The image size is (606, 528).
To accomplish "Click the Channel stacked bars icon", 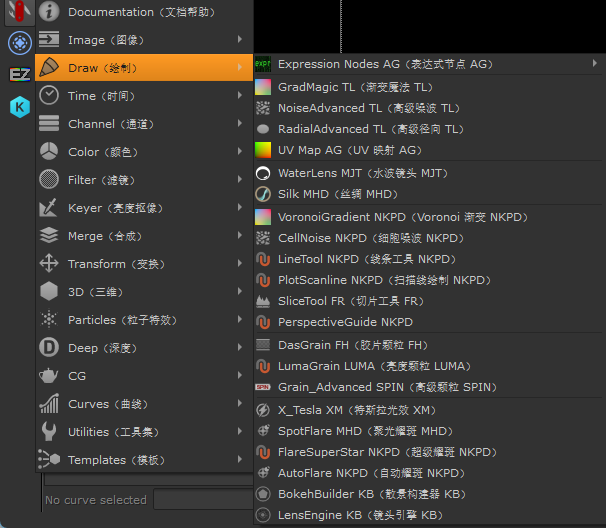I will click(49, 123).
